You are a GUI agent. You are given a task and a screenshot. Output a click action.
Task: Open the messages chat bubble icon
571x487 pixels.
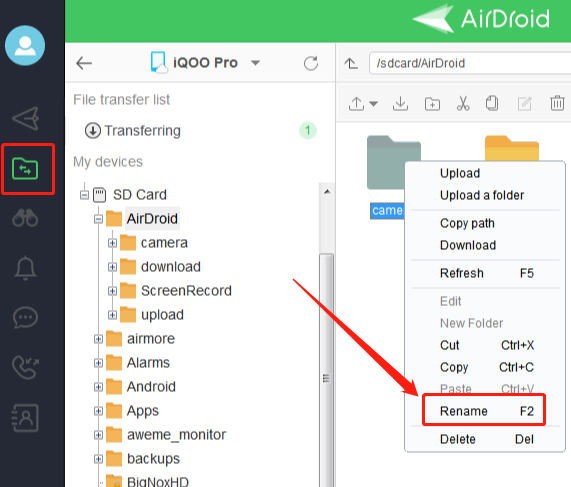(x=25, y=317)
